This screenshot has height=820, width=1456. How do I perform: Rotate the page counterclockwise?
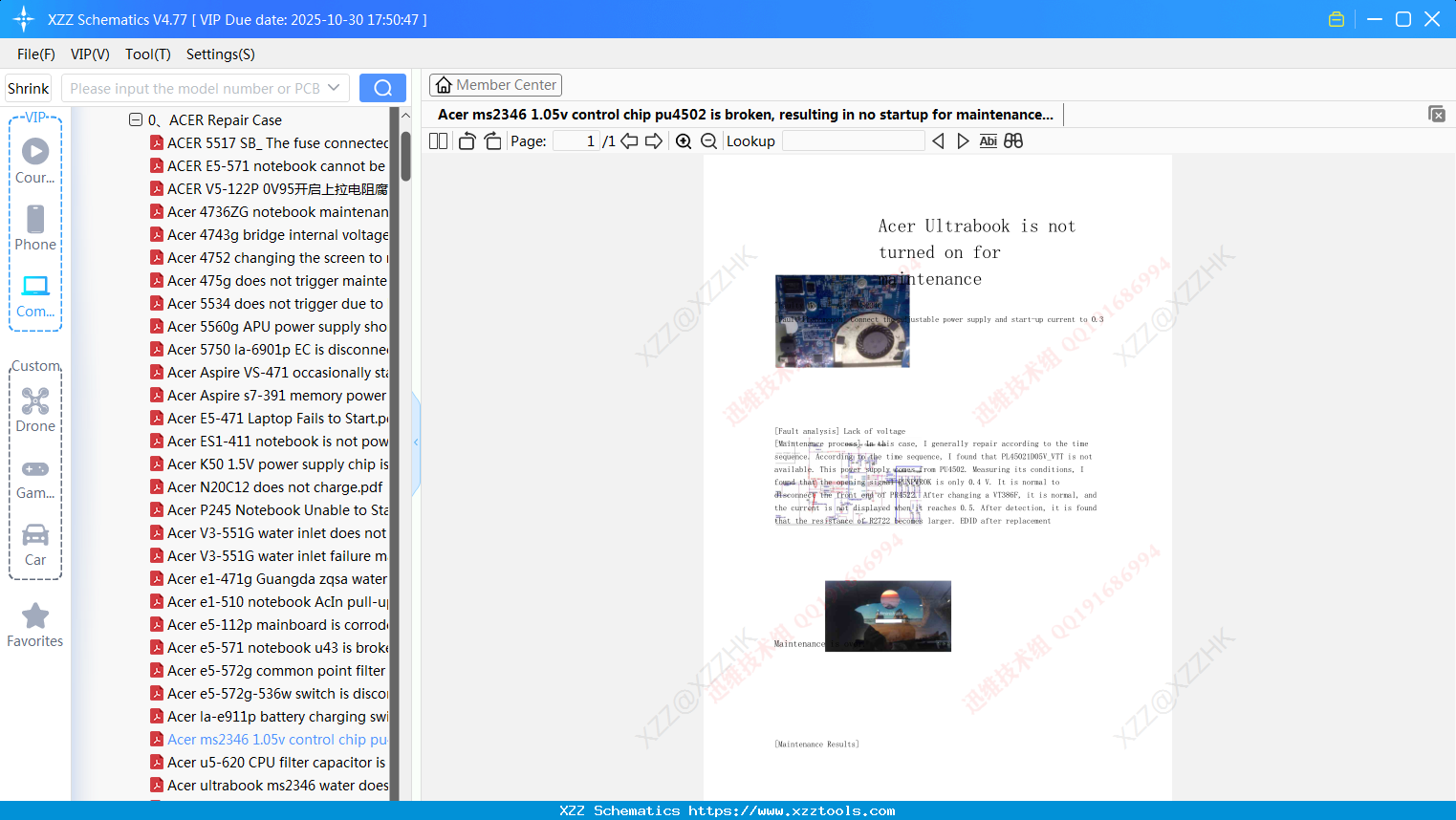pyautogui.click(x=467, y=140)
